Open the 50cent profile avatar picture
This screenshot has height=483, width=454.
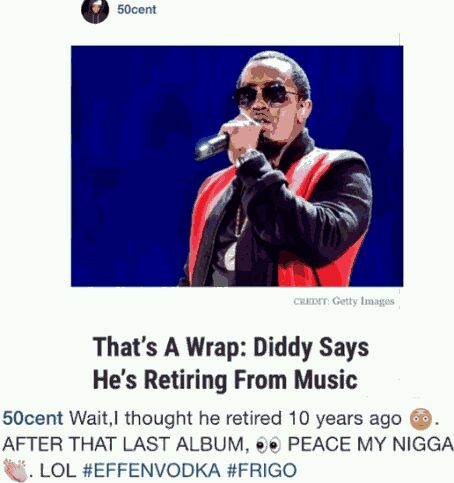click(95, 11)
